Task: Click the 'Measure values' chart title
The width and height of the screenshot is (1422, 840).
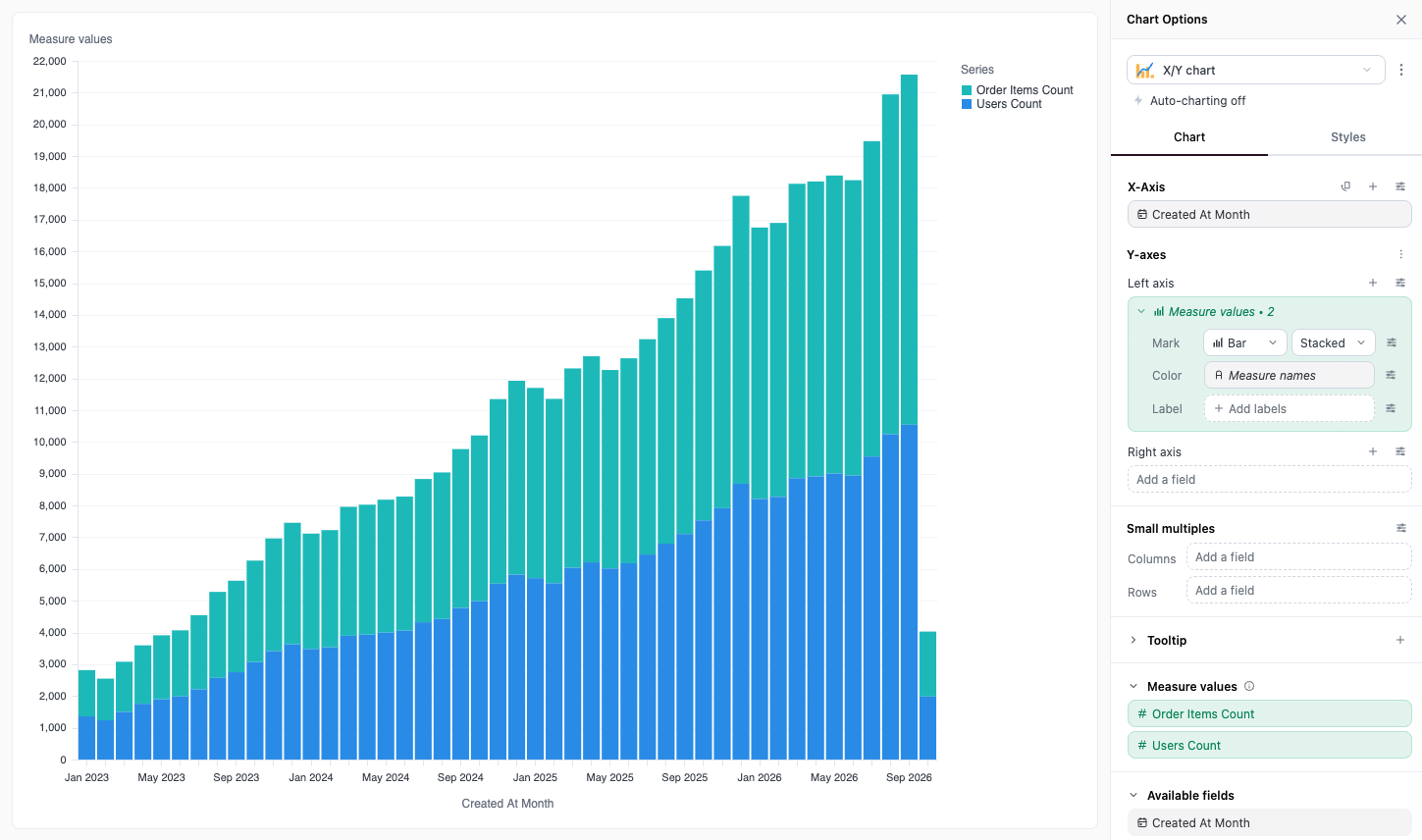Action: click(71, 39)
